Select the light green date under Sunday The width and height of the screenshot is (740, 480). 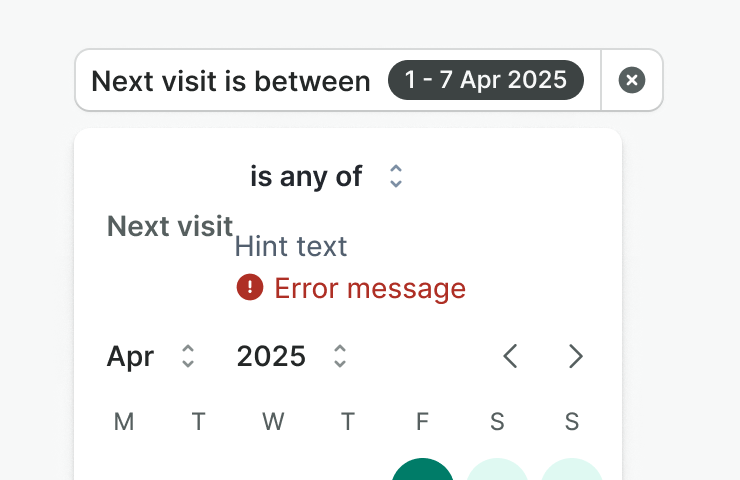click(572, 471)
